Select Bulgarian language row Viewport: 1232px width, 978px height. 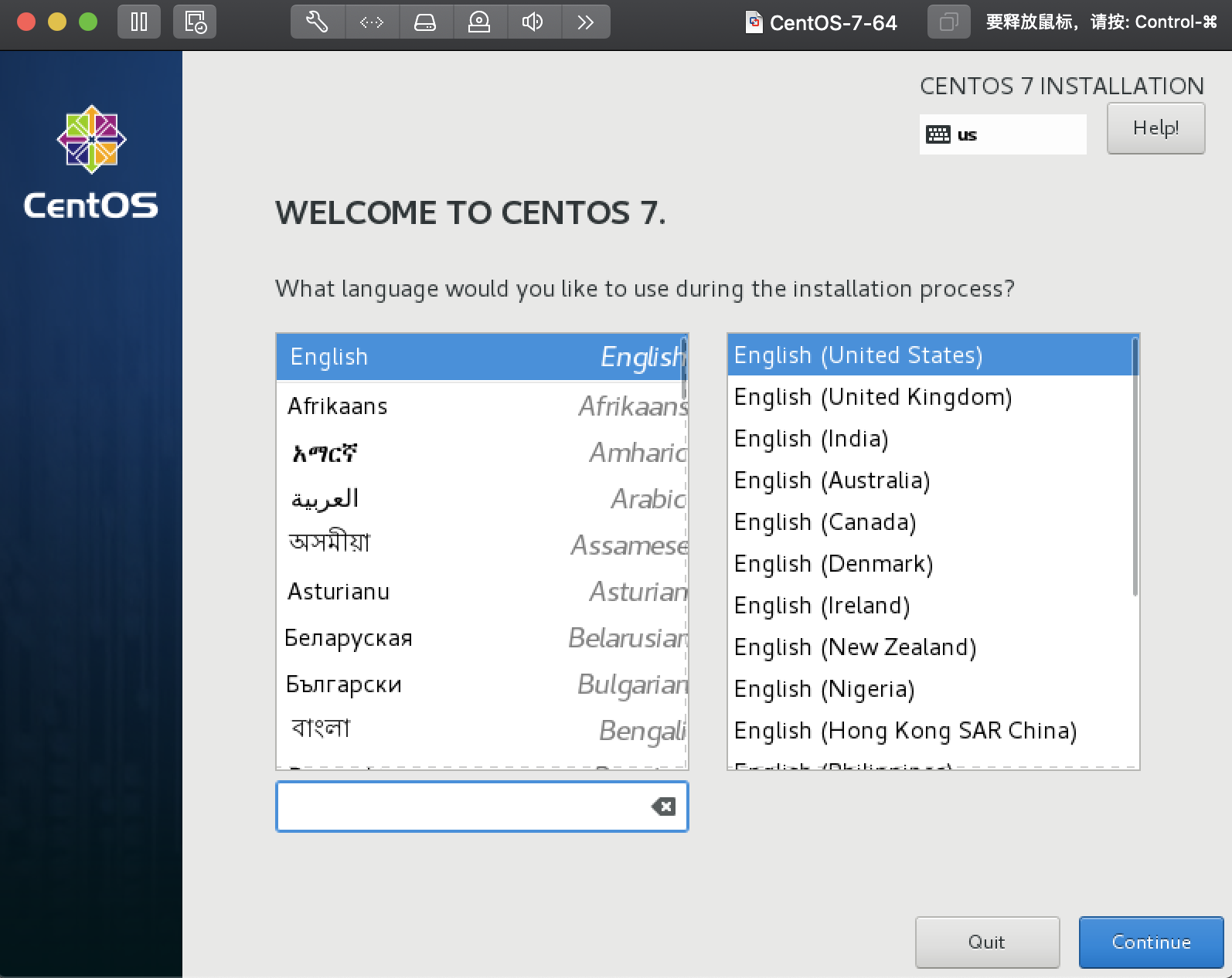[x=482, y=684]
